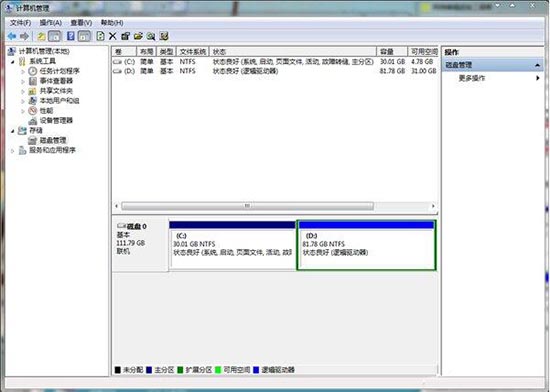Sort by the 状态 column header
The image size is (550, 392).
pos(293,52)
